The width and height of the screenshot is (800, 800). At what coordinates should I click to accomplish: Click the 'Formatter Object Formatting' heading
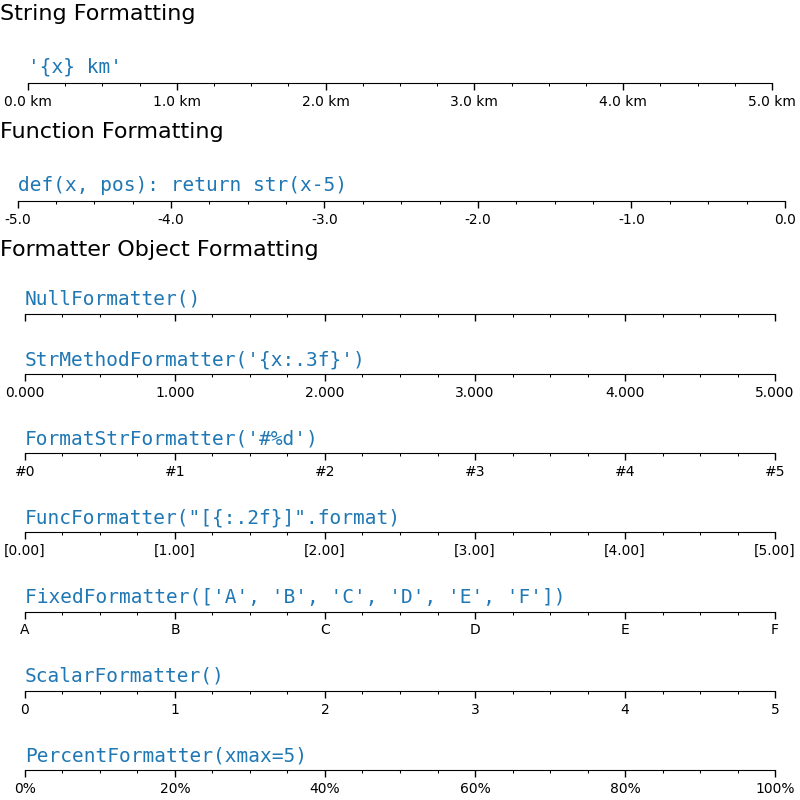pyautogui.click(x=159, y=250)
